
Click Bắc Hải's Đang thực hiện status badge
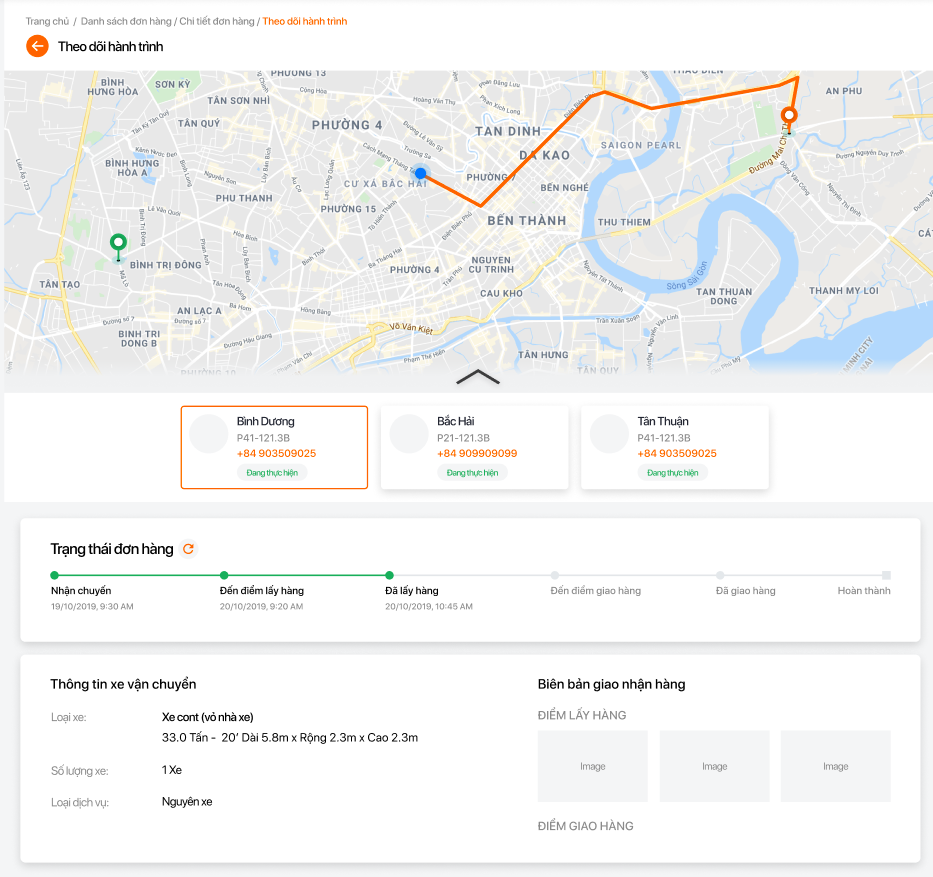point(472,473)
